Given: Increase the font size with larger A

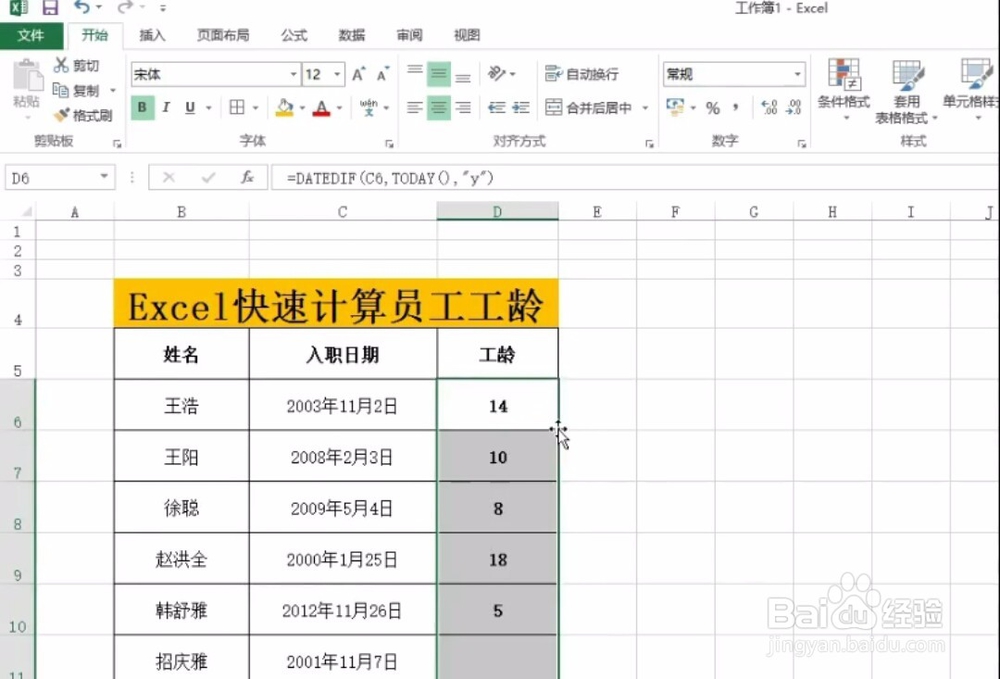Looking at the screenshot, I should point(359,75).
